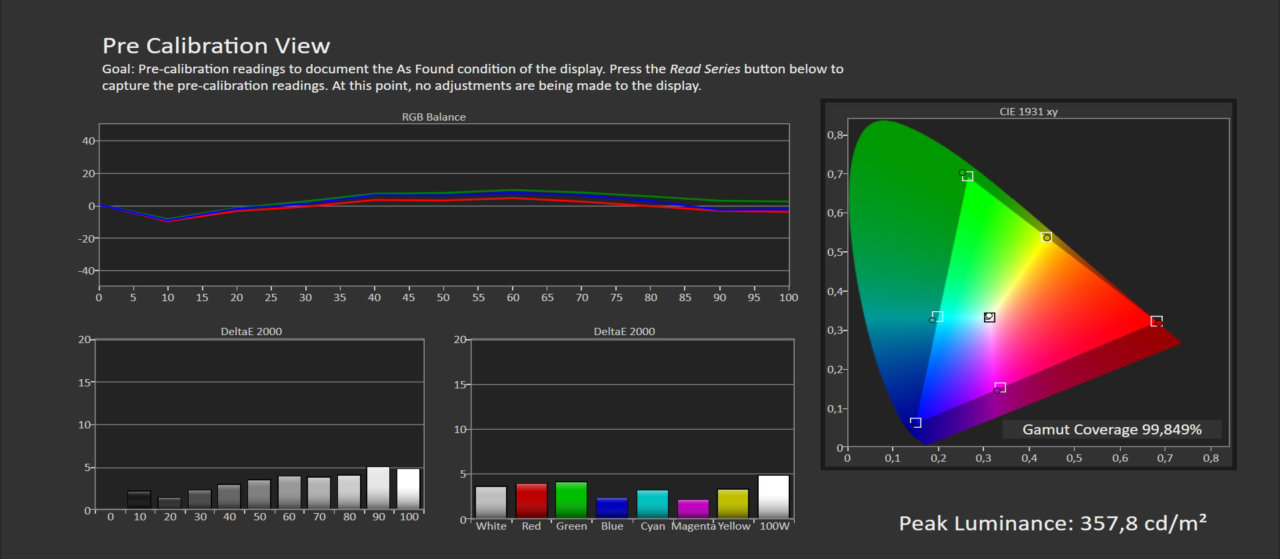Select the yellow target marker on CIE diagram

pos(1047,237)
